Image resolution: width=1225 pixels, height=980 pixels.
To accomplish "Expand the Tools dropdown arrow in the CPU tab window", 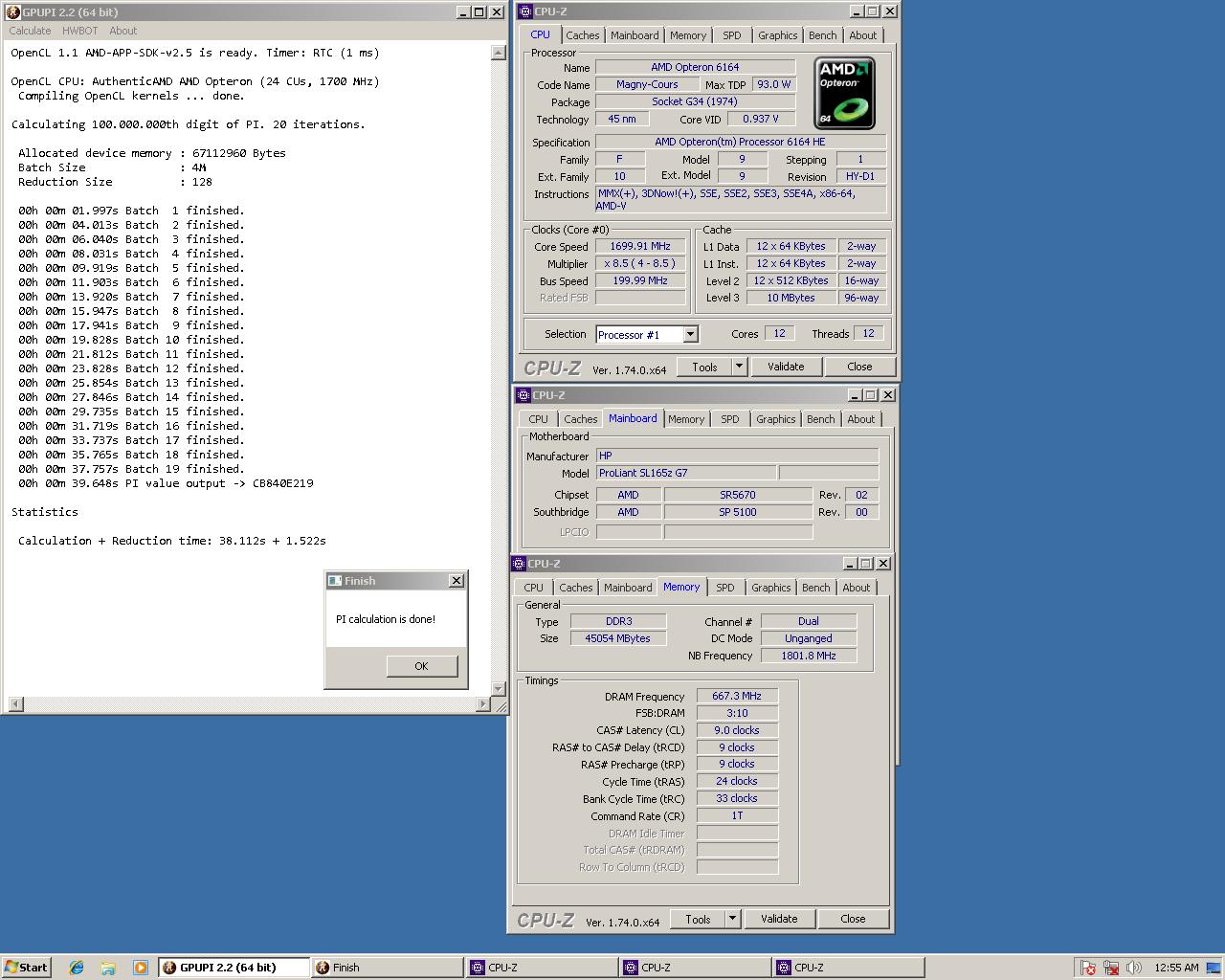I will pos(739,367).
